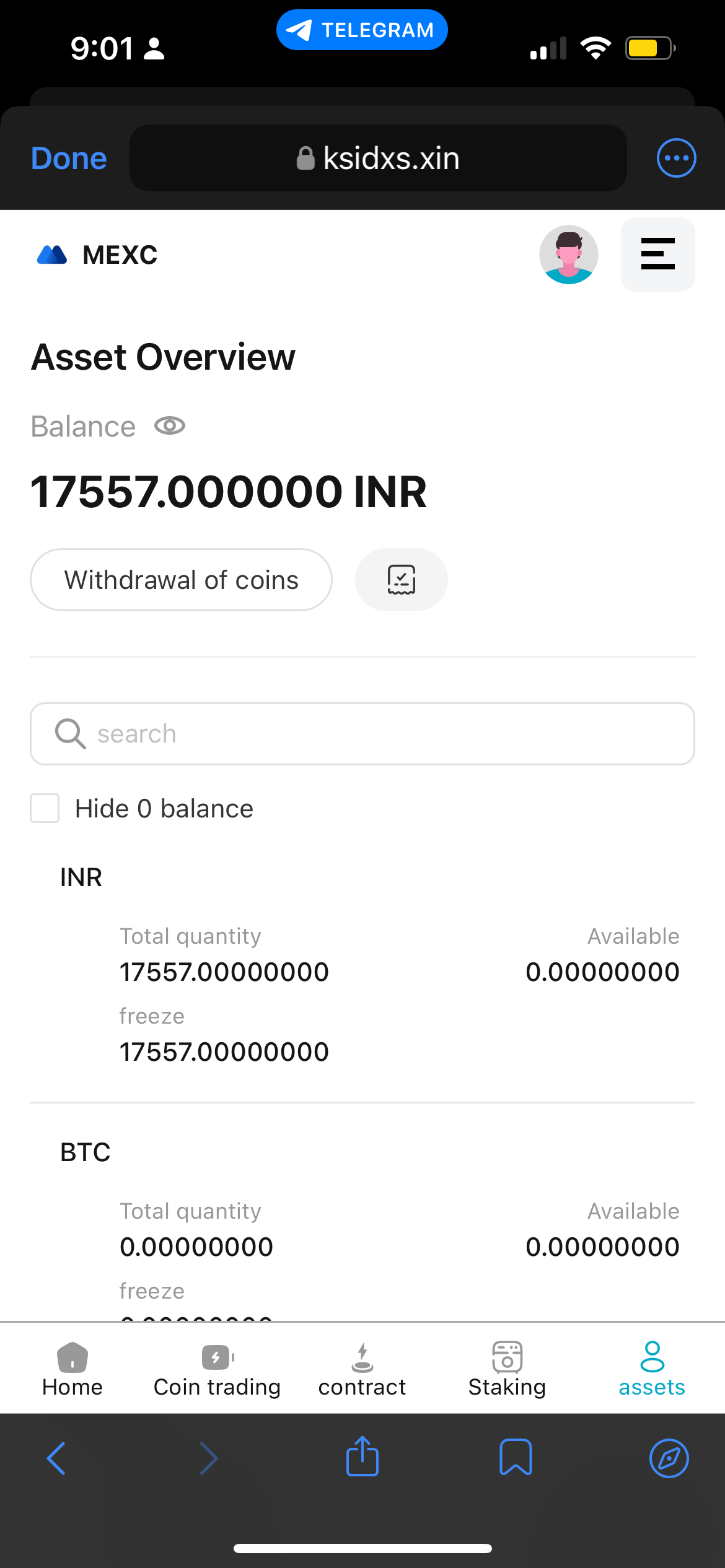Open the user profile avatar
Image resolution: width=725 pixels, height=1568 pixels.
(568, 255)
